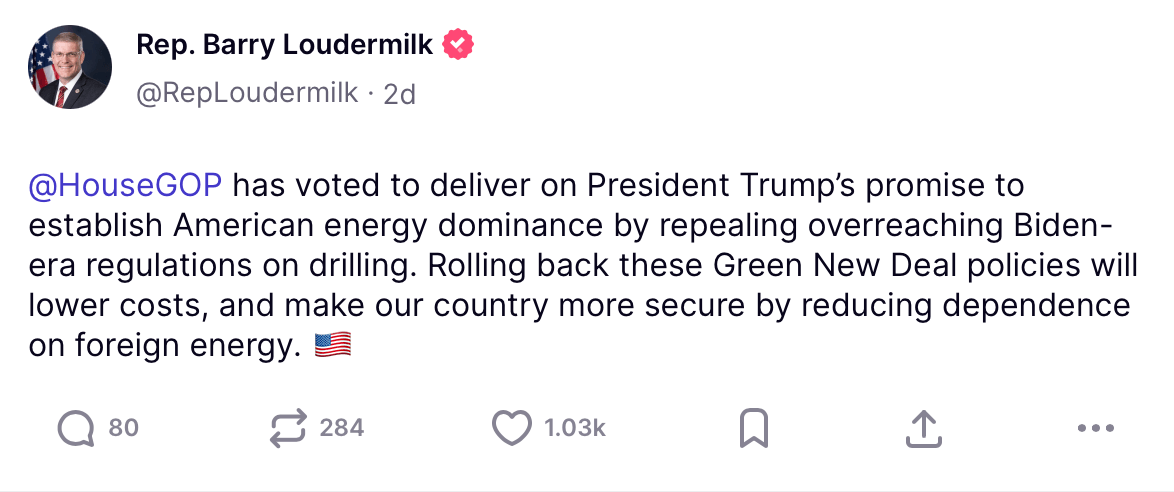The image size is (1174, 492).
Task: Click the American flag emoji in post
Action: click(333, 346)
